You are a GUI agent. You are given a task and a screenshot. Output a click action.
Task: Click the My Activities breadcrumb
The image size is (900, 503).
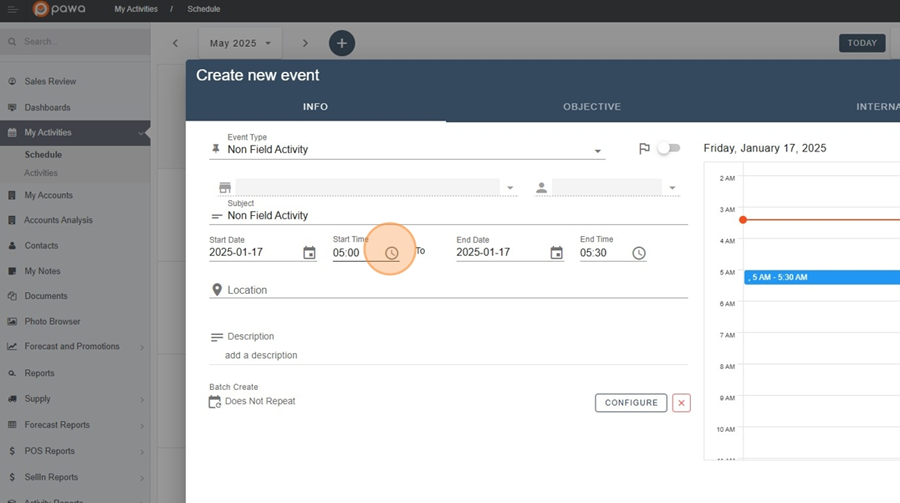[x=136, y=9]
